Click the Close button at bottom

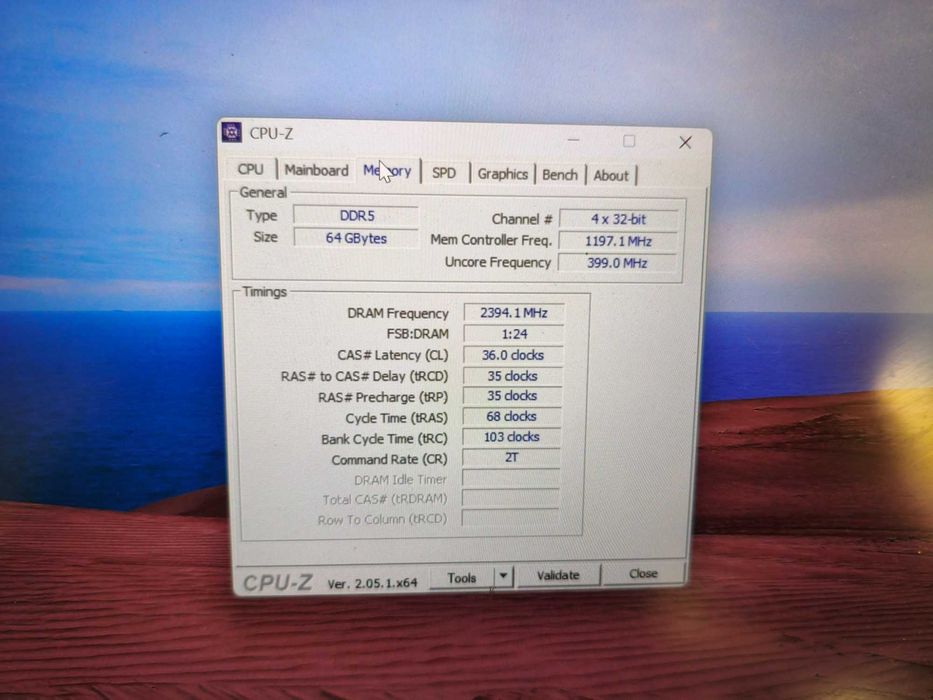coord(643,573)
